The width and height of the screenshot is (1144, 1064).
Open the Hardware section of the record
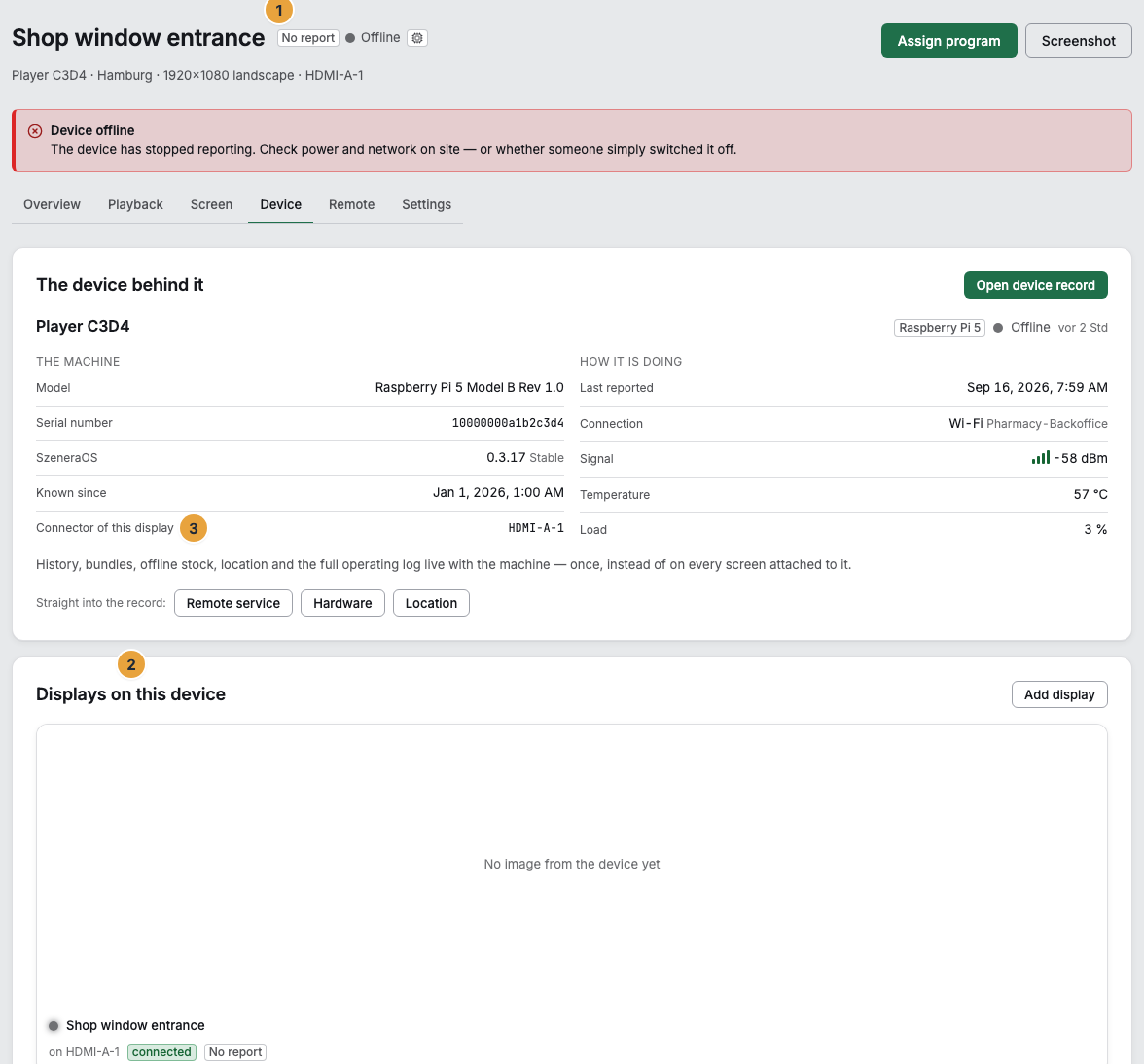(x=342, y=603)
